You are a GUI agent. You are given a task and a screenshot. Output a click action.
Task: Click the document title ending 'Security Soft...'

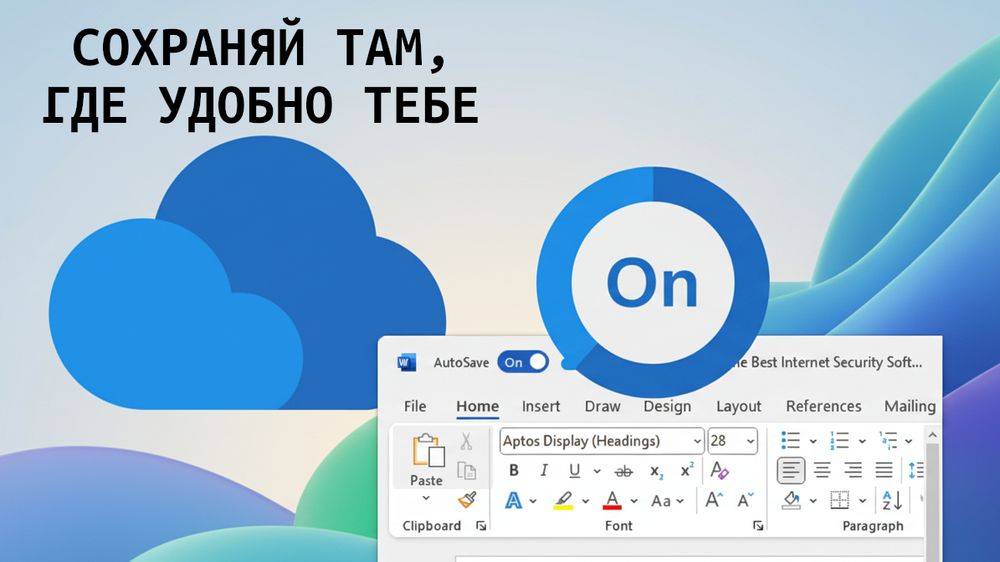coord(826,362)
